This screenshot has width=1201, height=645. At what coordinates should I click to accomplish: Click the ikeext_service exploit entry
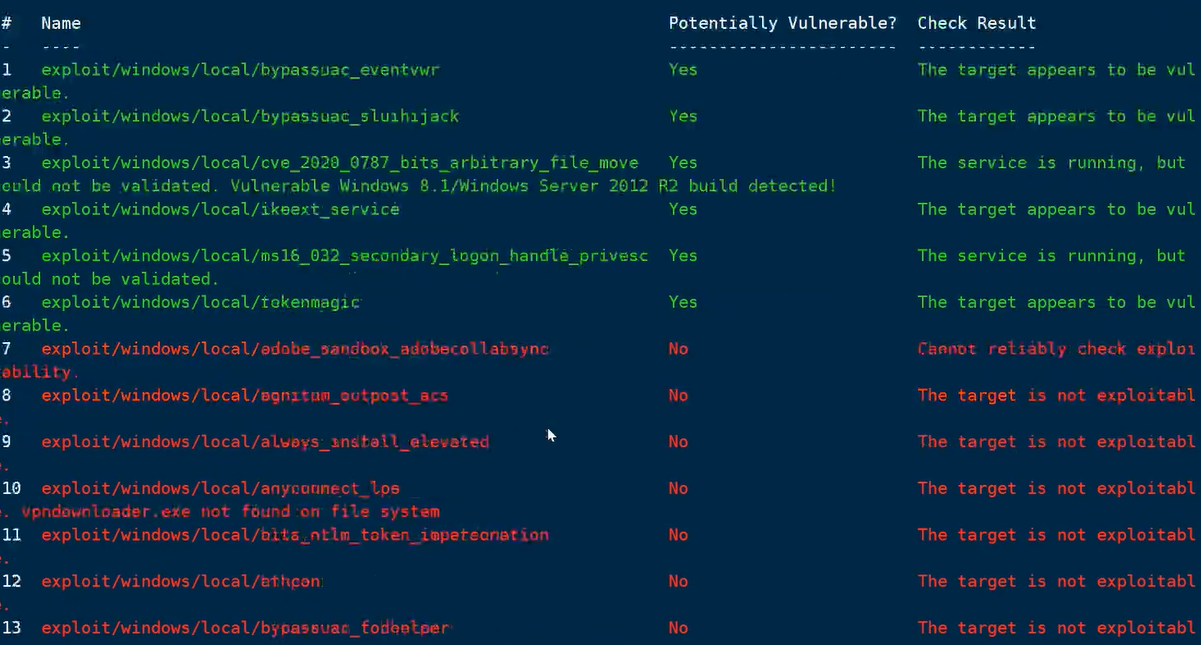click(x=220, y=209)
